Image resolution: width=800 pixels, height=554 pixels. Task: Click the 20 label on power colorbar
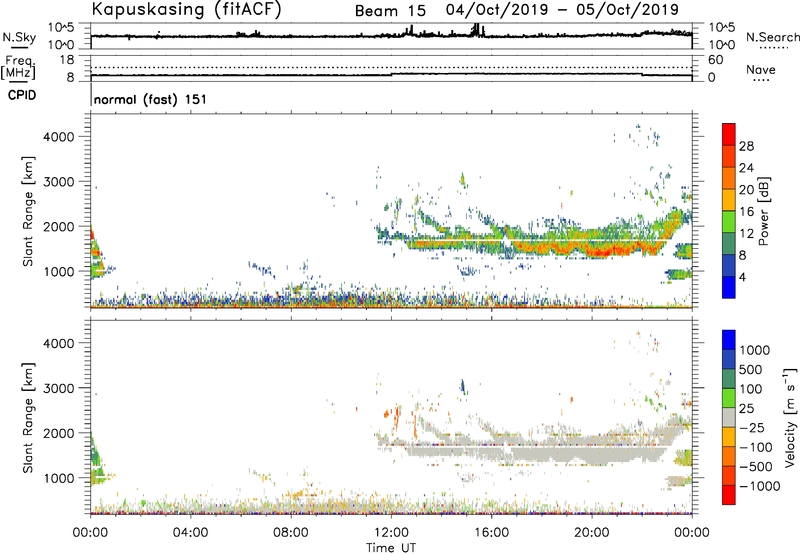[x=746, y=190]
